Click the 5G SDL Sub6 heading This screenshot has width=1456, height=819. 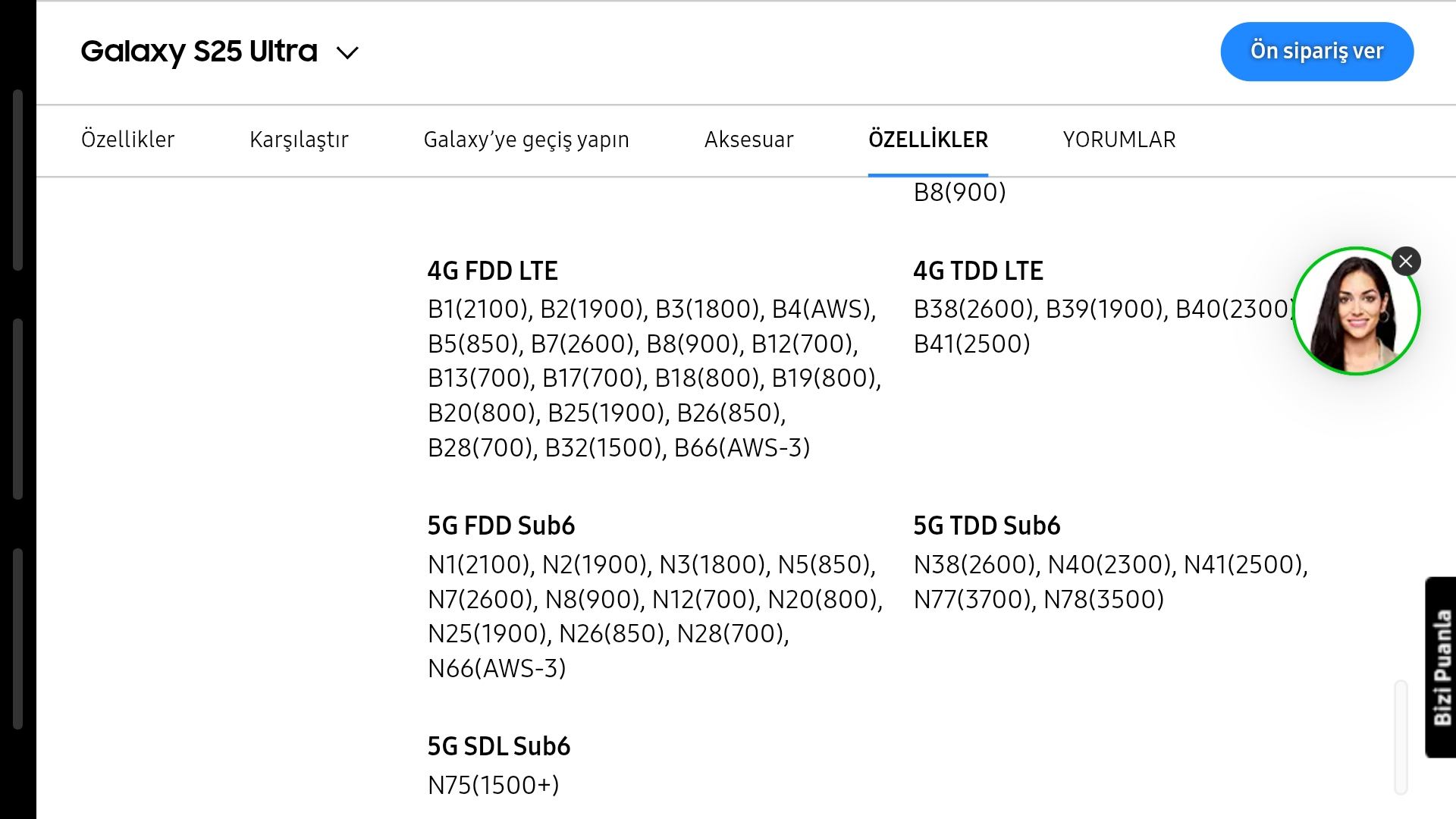tap(498, 746)
